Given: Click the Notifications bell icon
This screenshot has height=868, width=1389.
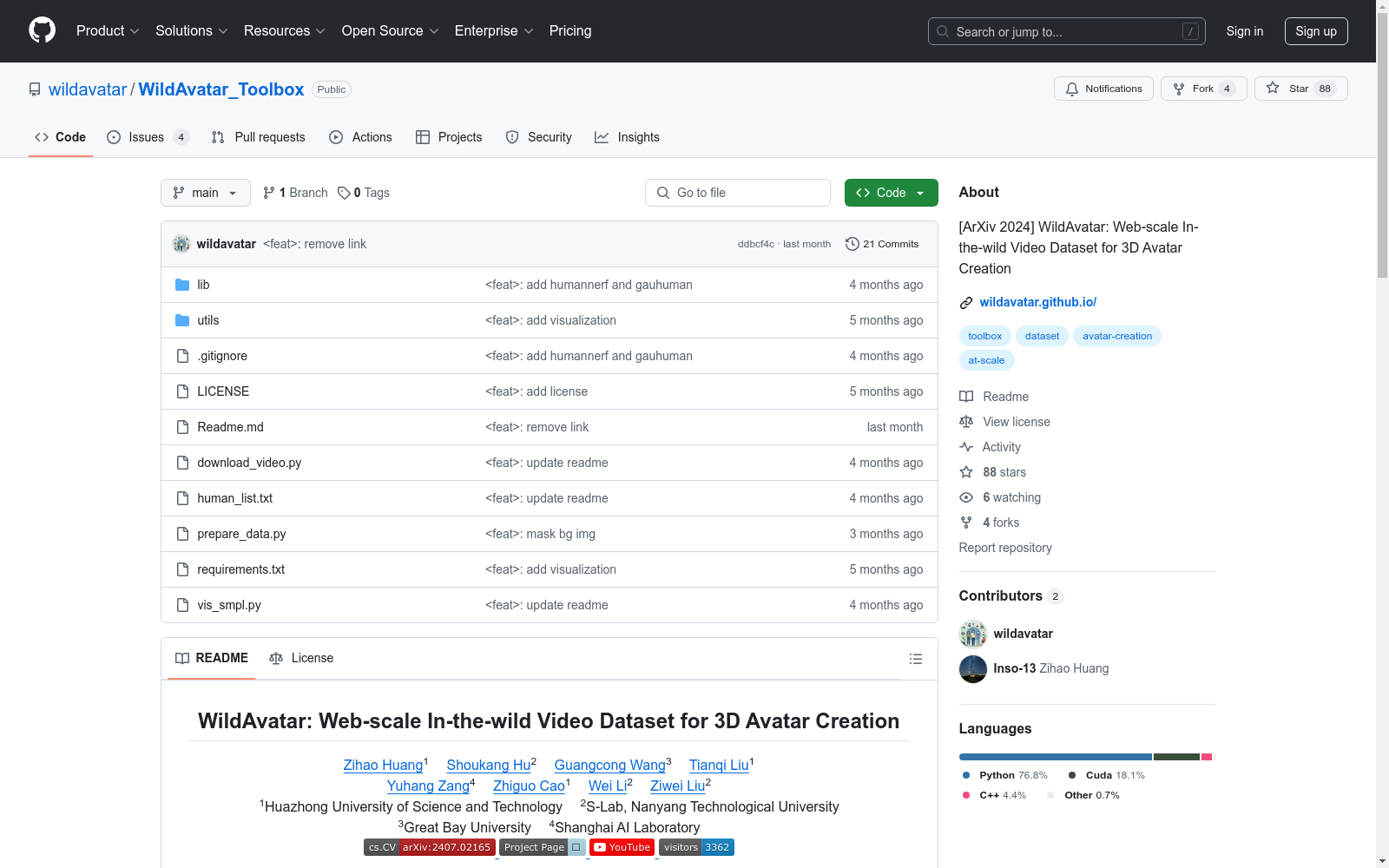Looking at the screenshot, I should (1072, 89).
